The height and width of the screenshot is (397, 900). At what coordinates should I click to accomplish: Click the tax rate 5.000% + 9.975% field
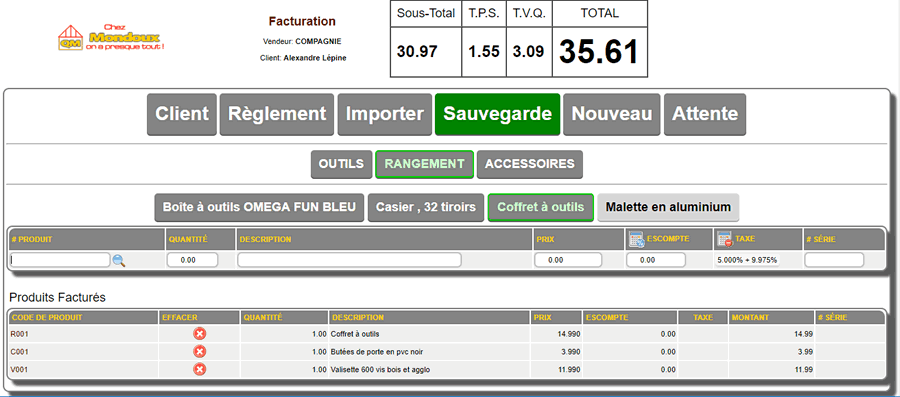click(x=747, y=260)
